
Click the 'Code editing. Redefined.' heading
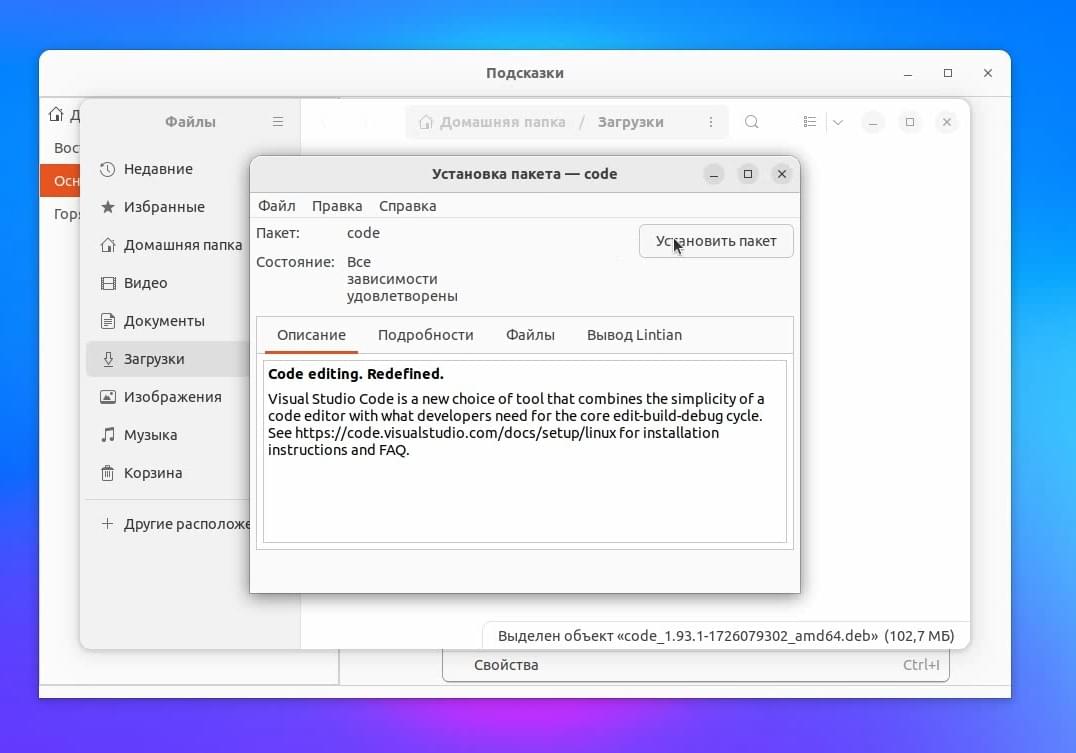(x=355, y=374)
